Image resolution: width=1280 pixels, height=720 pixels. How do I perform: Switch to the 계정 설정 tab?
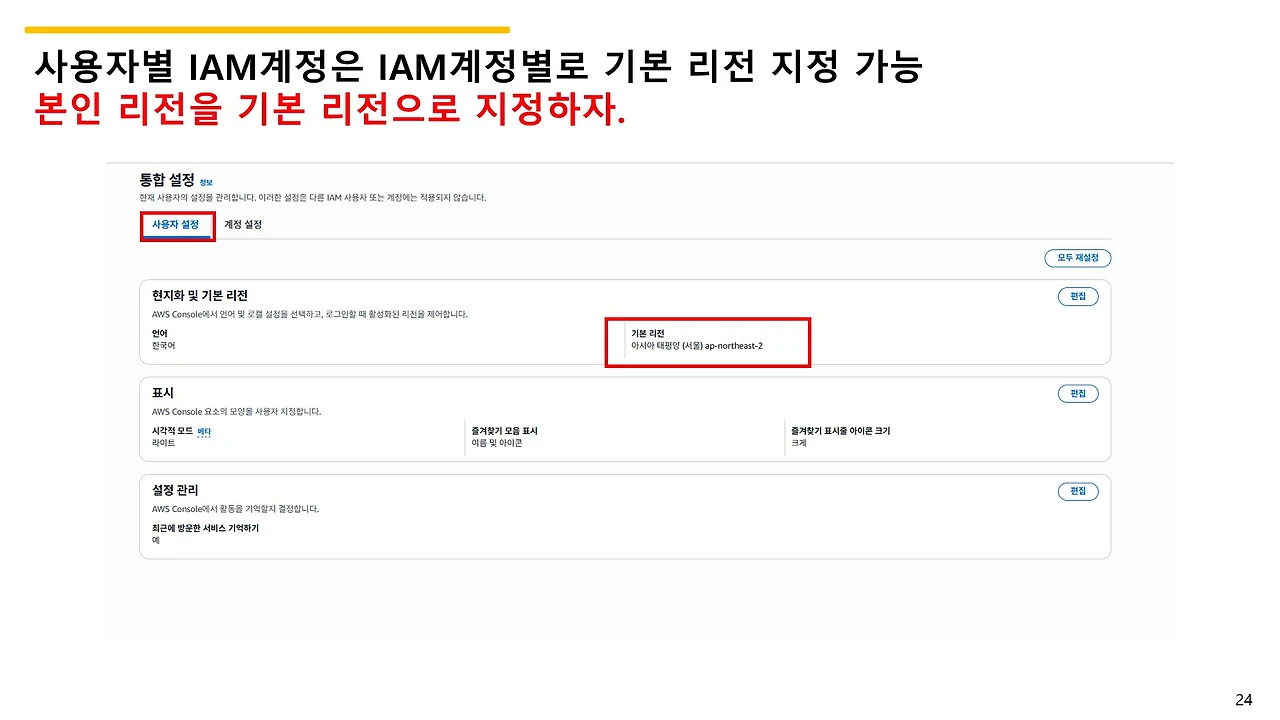[x=242, y=225]
